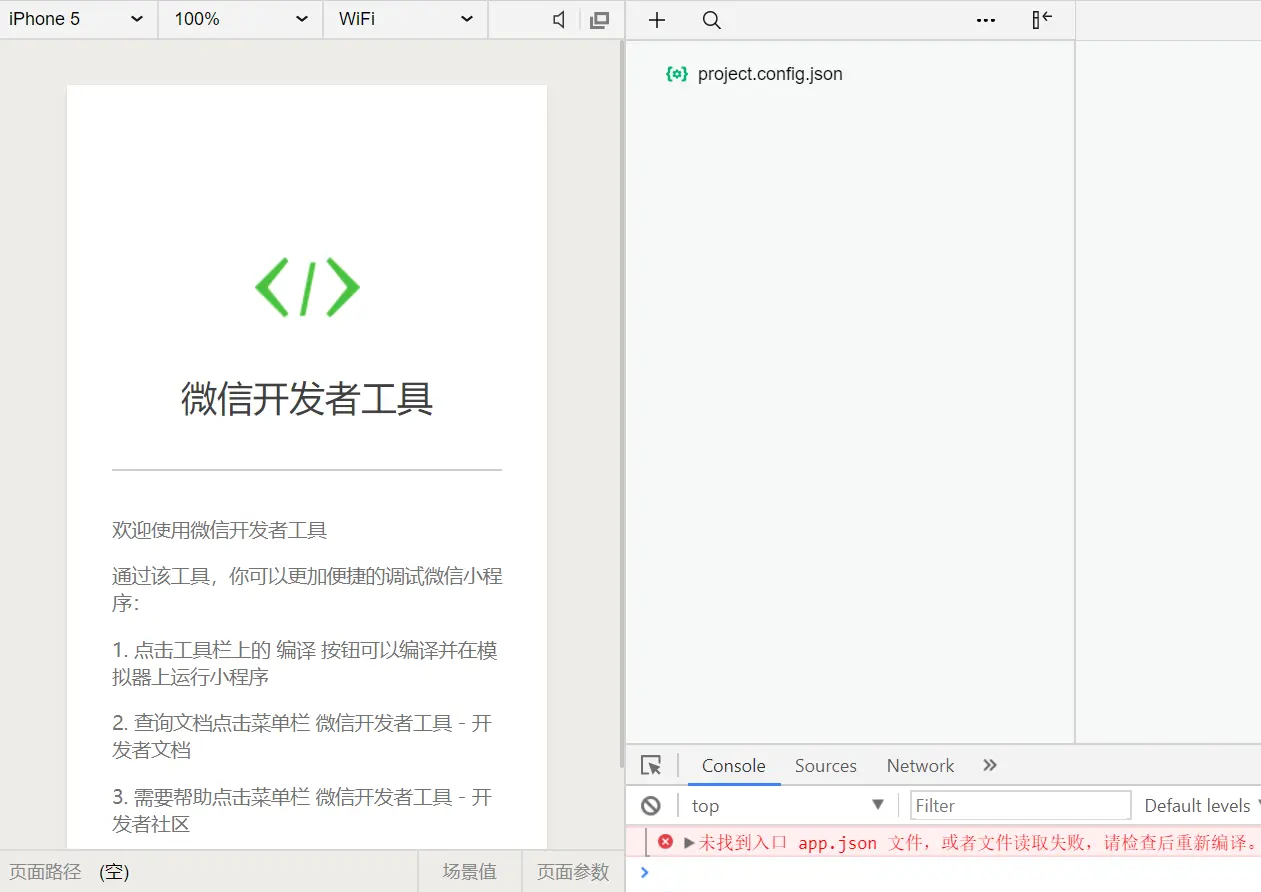Open the project.config.json file
1261x892 pixels.
click(x=770, y=74)
